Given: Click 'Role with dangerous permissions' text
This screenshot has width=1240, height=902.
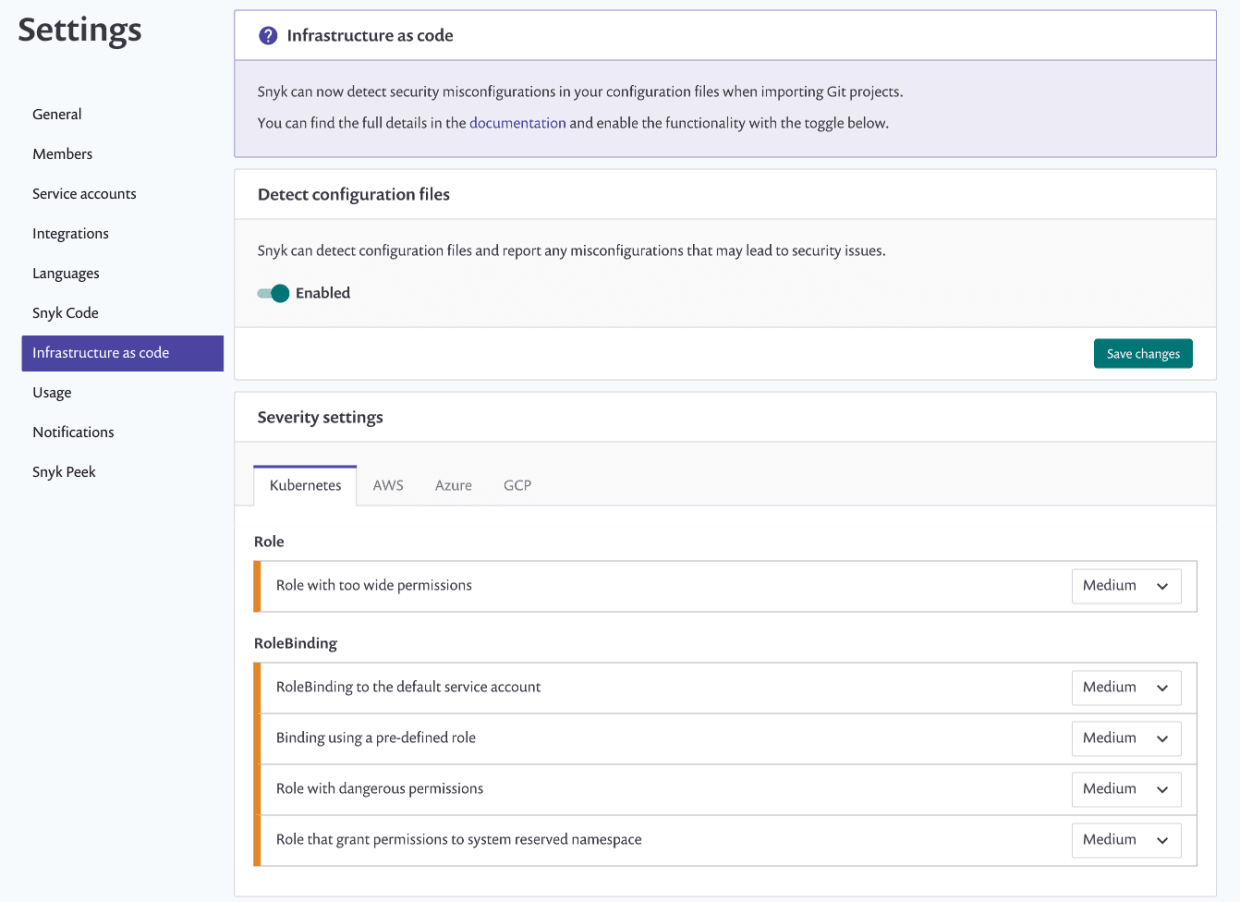Looking at the screenshot, I should coord(380,789).
